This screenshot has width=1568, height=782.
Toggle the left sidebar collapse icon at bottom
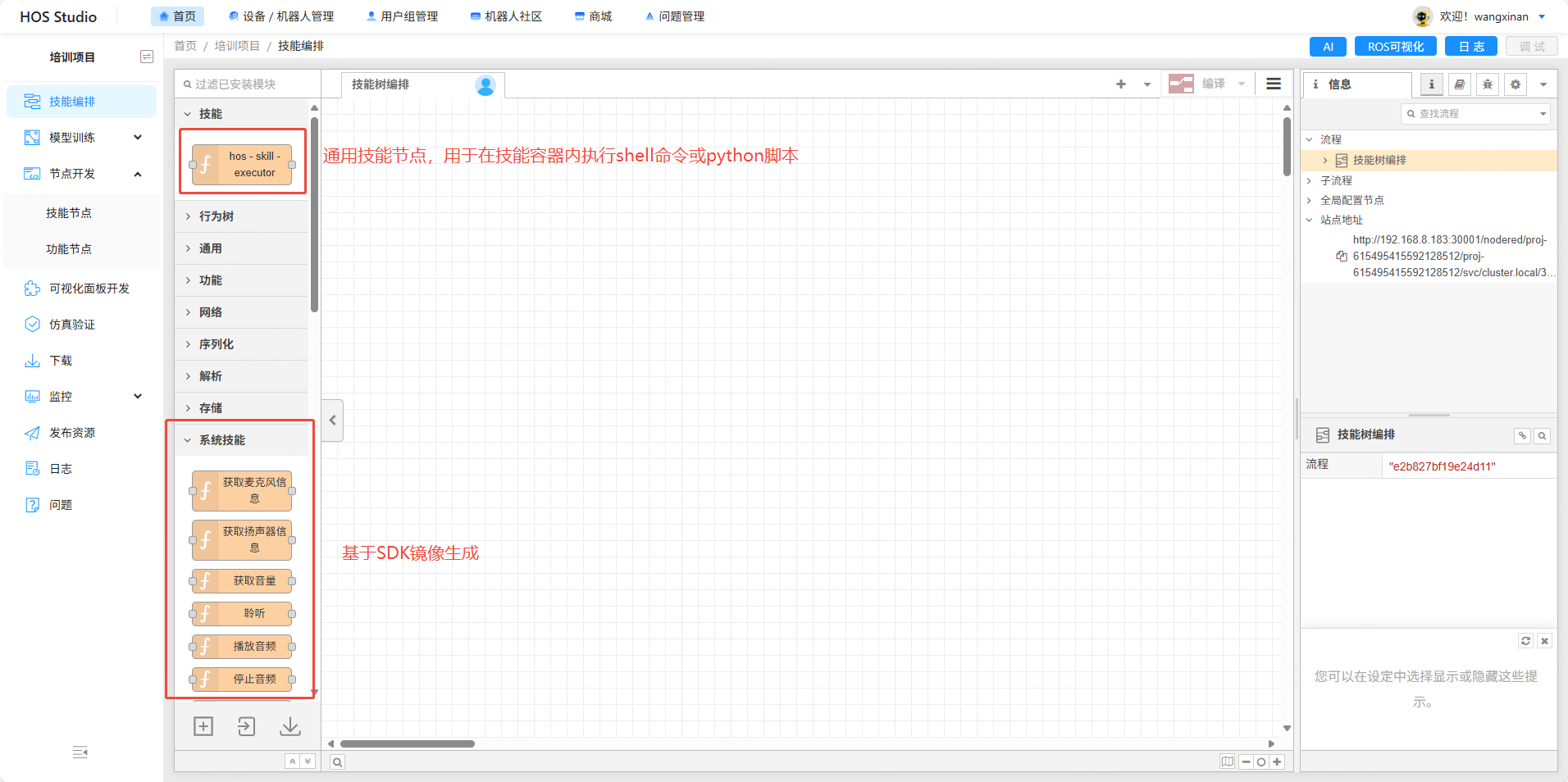[x=80, y=752]
